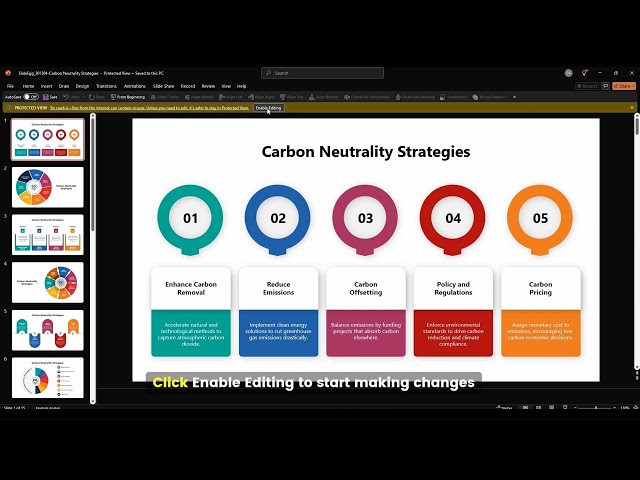Expand Customize Quick Access Toolbar arrow
This screenshot has height=480, width=640.
(514, 97)
